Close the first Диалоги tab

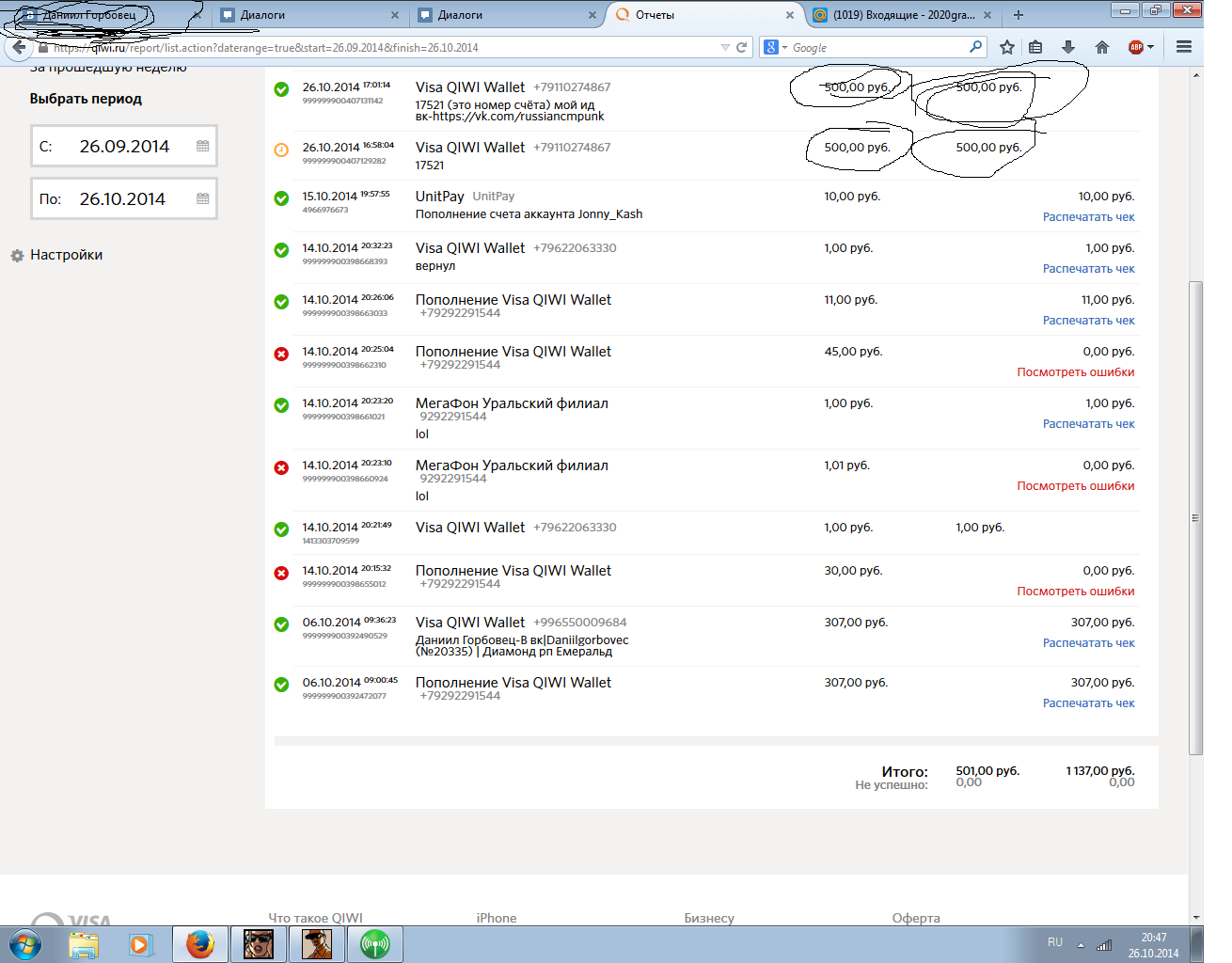[395, 15]
